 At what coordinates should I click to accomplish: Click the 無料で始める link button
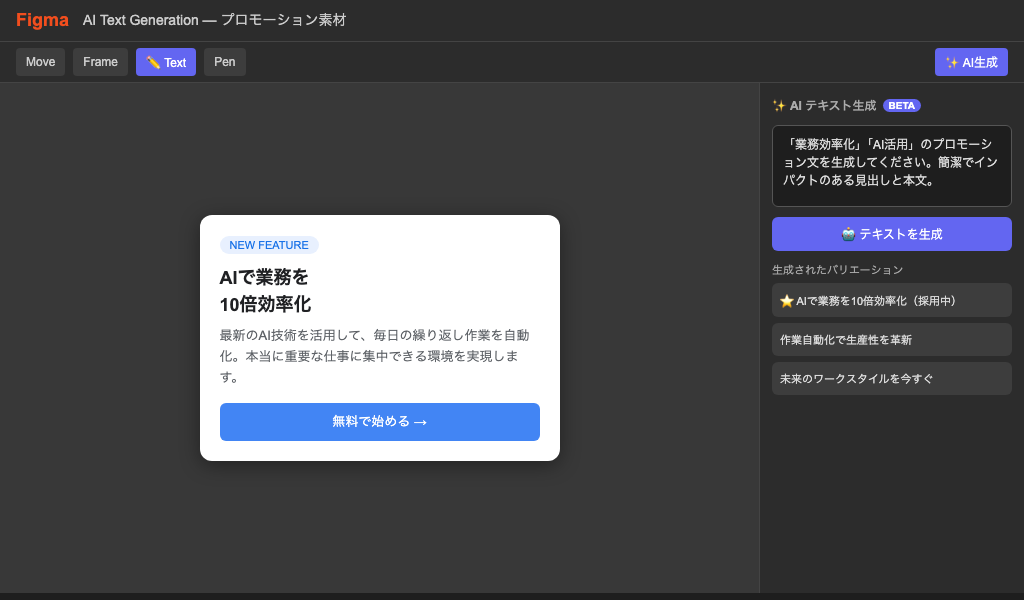point(380,421)
